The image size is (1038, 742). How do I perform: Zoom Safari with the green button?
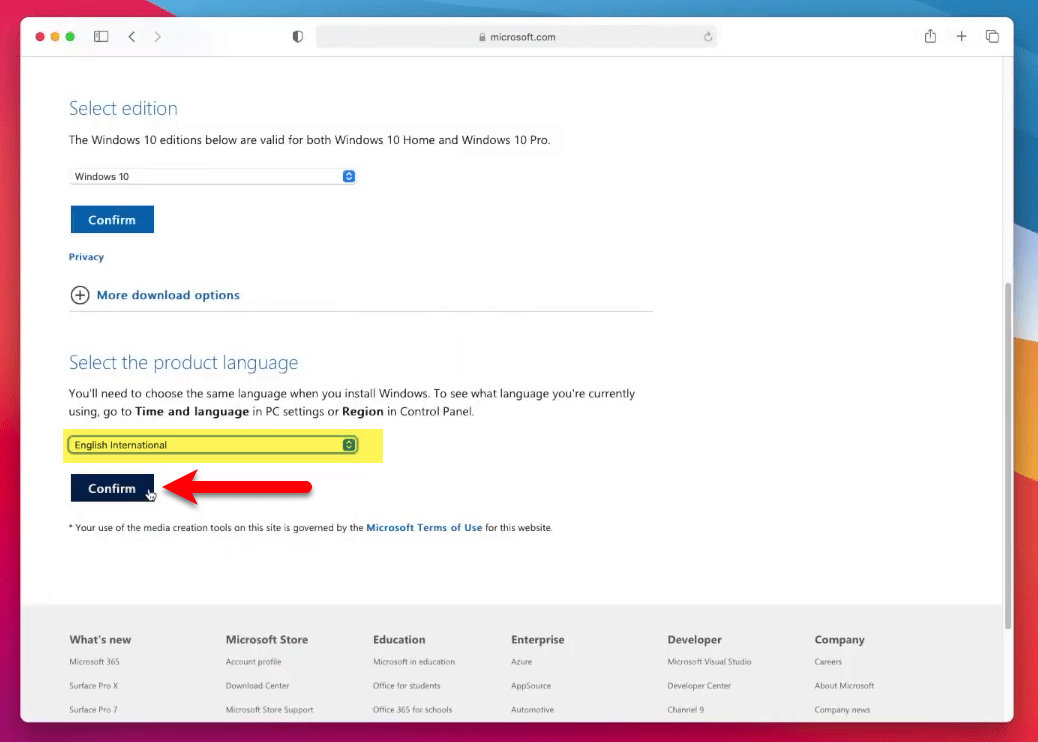click(x=70, y=36)
